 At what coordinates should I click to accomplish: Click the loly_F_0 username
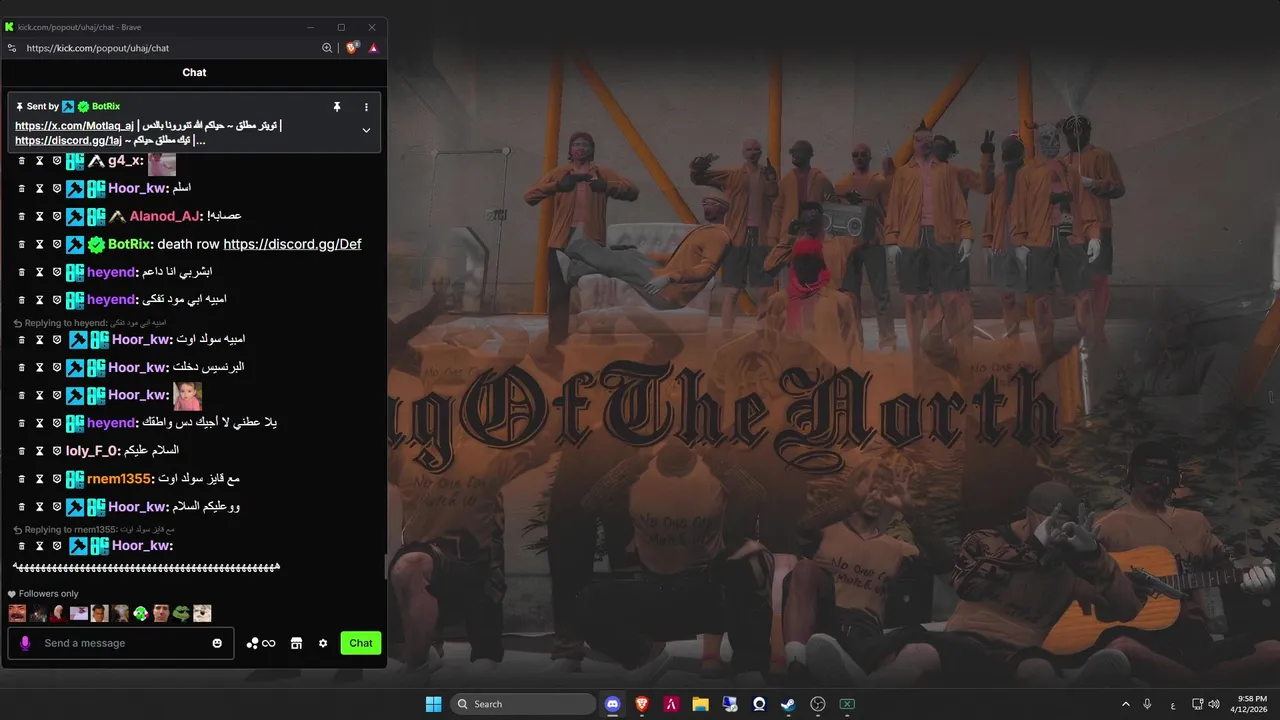[92, 451]
